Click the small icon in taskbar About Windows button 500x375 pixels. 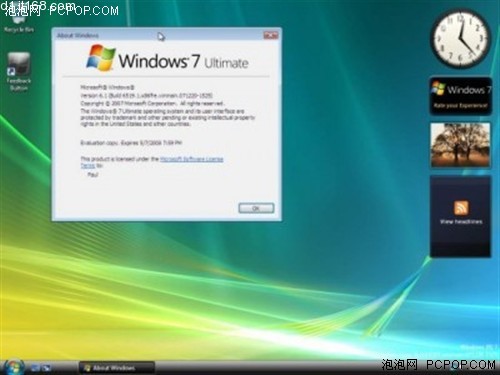(x=87, y=368)
